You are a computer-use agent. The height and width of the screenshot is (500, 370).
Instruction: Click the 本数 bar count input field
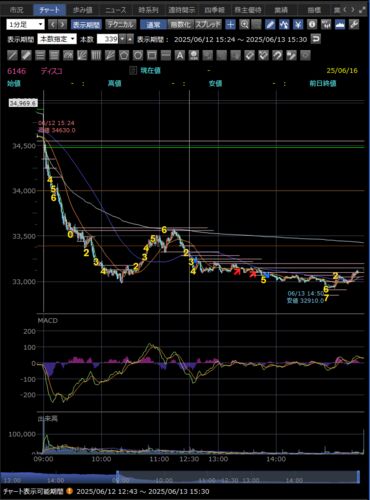108,39
